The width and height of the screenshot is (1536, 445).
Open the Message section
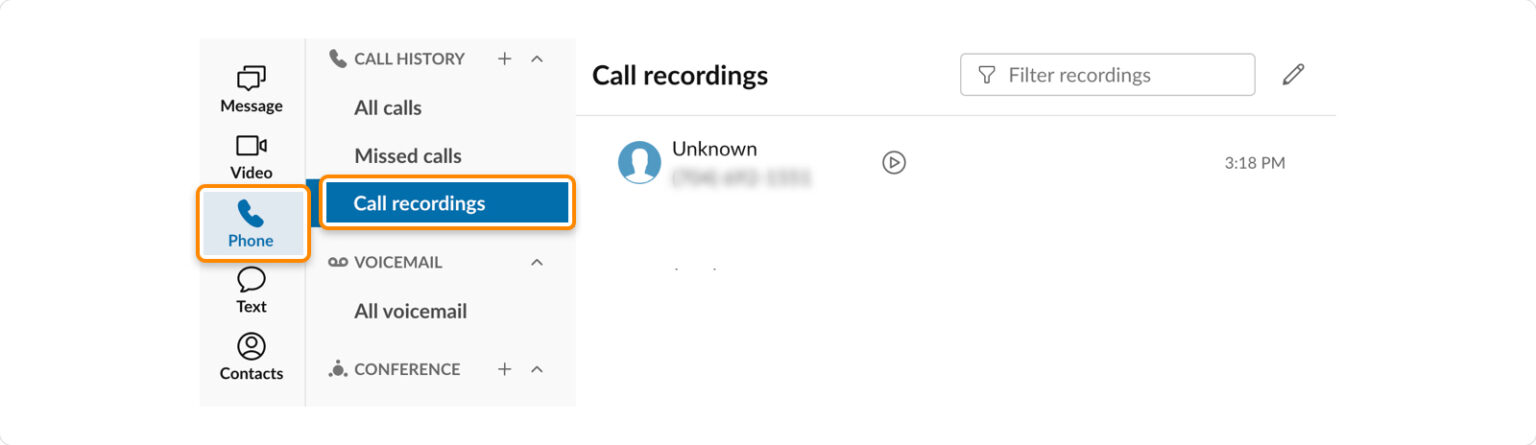pyautogui.click(x=251, y=89)
